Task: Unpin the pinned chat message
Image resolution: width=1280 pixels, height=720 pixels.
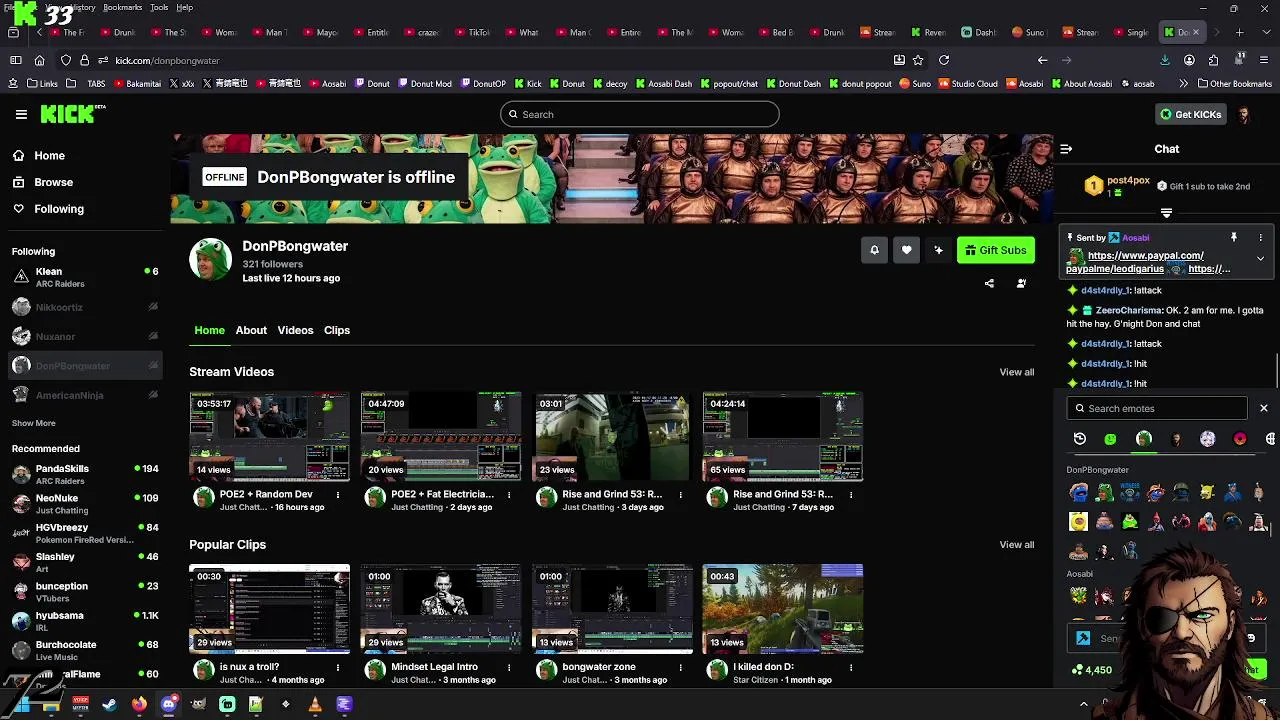Action: pyautogui.click(x=1234, y=237)
